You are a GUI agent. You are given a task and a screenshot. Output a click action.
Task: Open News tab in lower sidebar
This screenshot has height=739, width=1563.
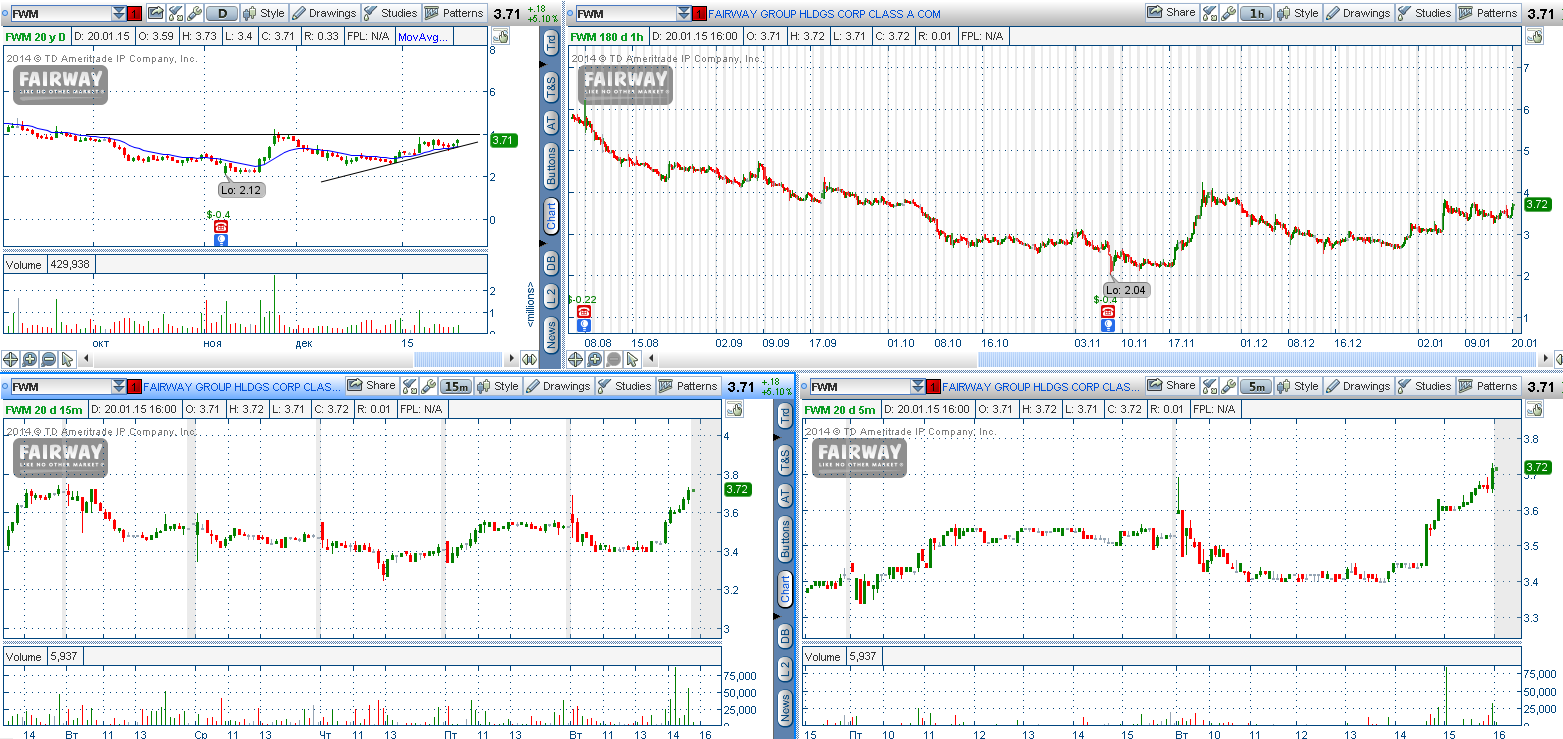pos(785,709)
